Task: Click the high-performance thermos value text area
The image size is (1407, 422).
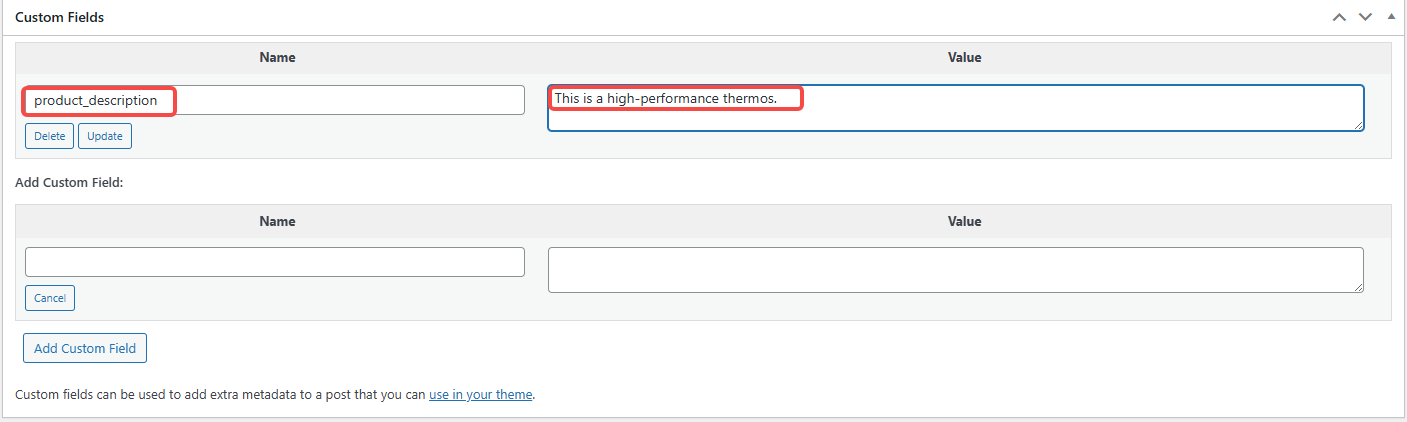Action: [x=955, y=108]
